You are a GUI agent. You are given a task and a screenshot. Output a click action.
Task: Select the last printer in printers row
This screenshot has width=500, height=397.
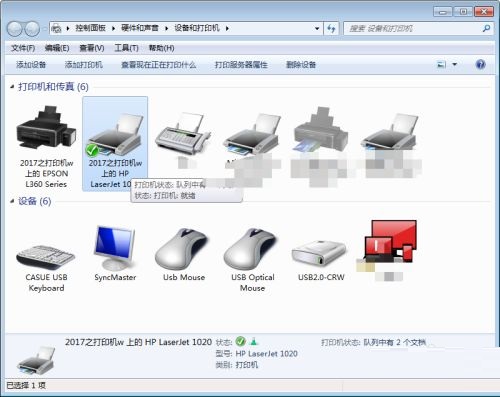389,132
